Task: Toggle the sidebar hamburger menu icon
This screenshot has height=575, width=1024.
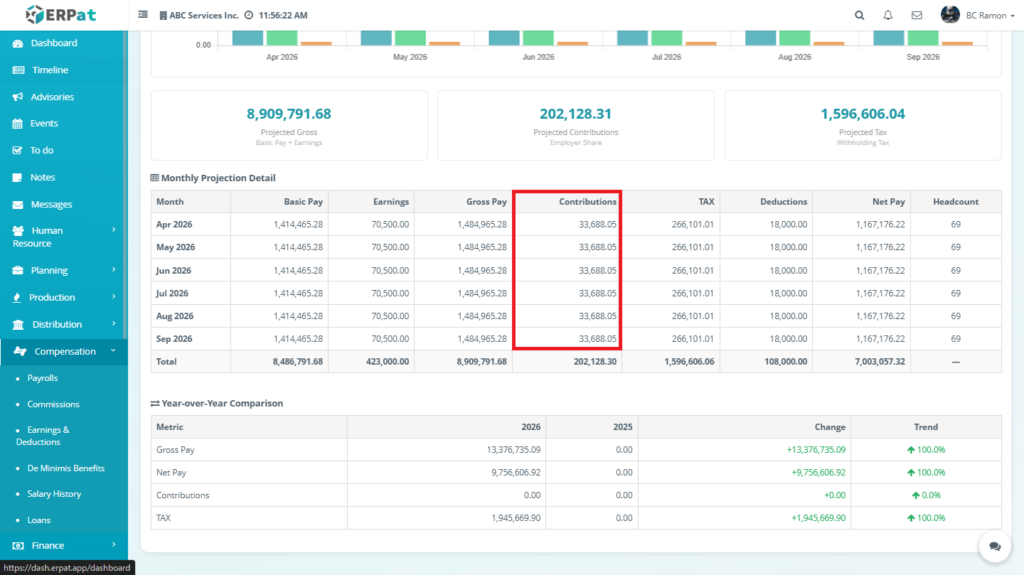Action: [143, 15]
